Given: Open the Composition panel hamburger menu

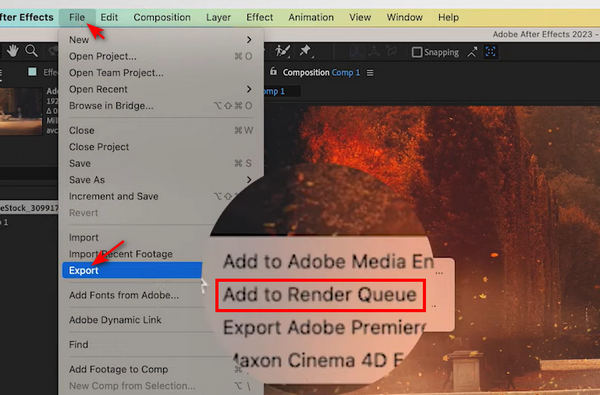Looking at the screenshot, I should [370, 73].
